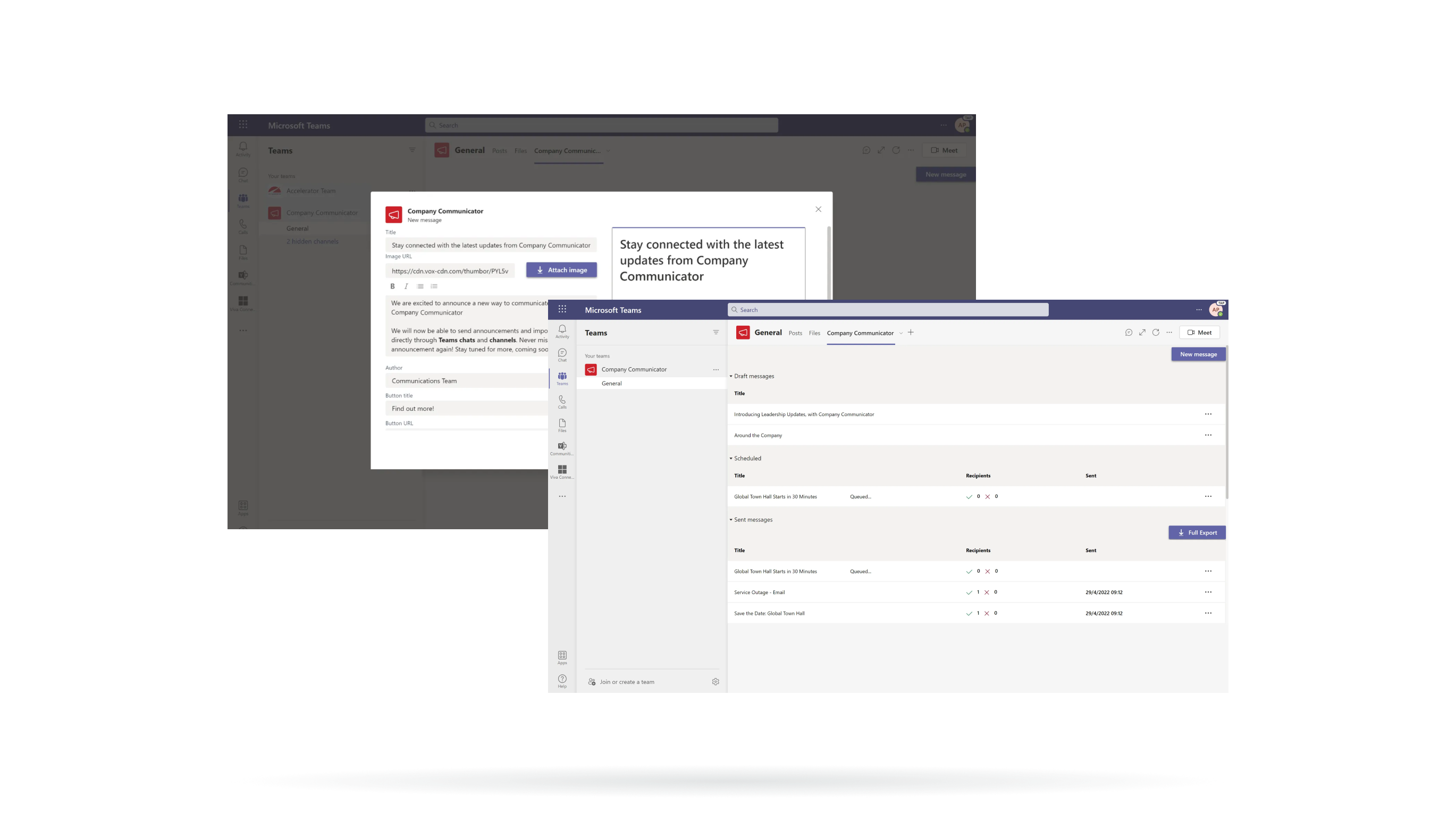Image resolution: width=1456 pixels, height=822 pixels.
Task: Open Chat in front Teams sidebar
Action: [x=562, y=355]
